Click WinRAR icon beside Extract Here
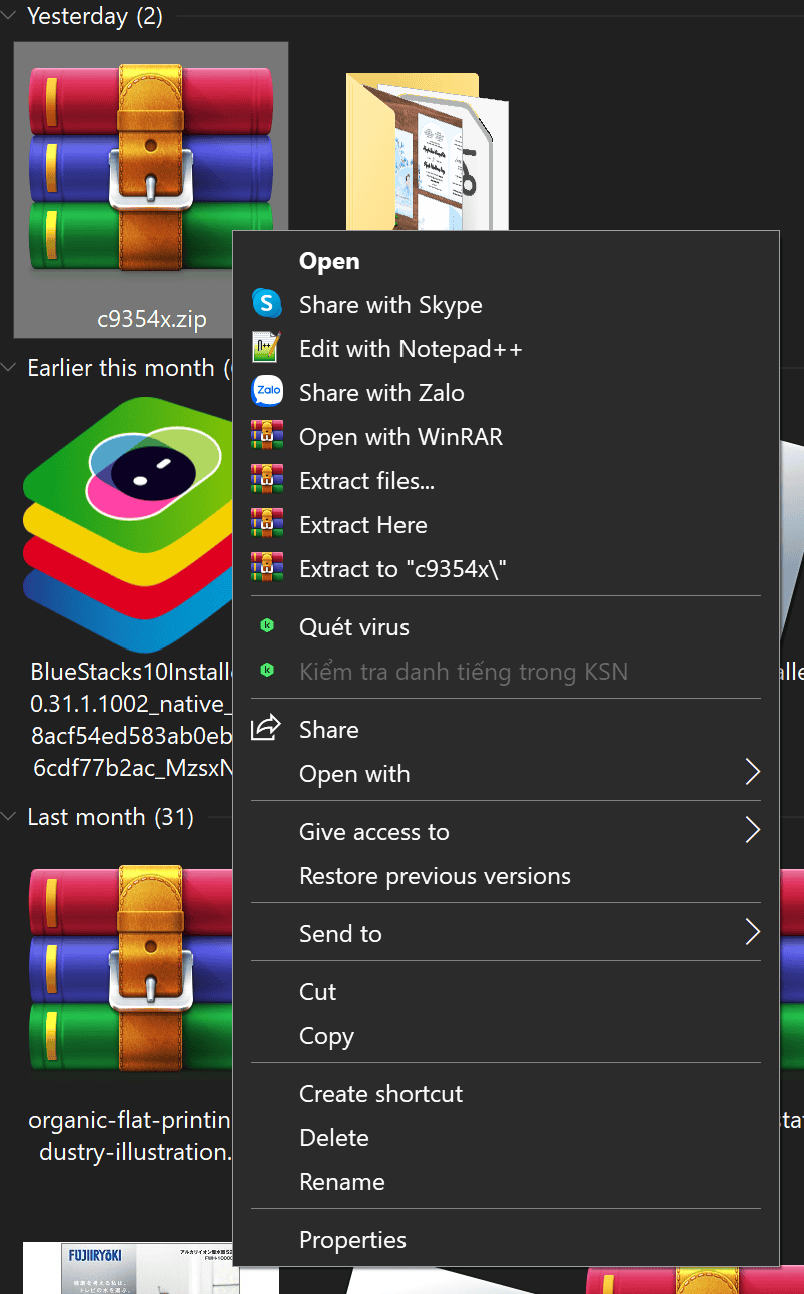The image size is (804, 1294). coord(267,524)
